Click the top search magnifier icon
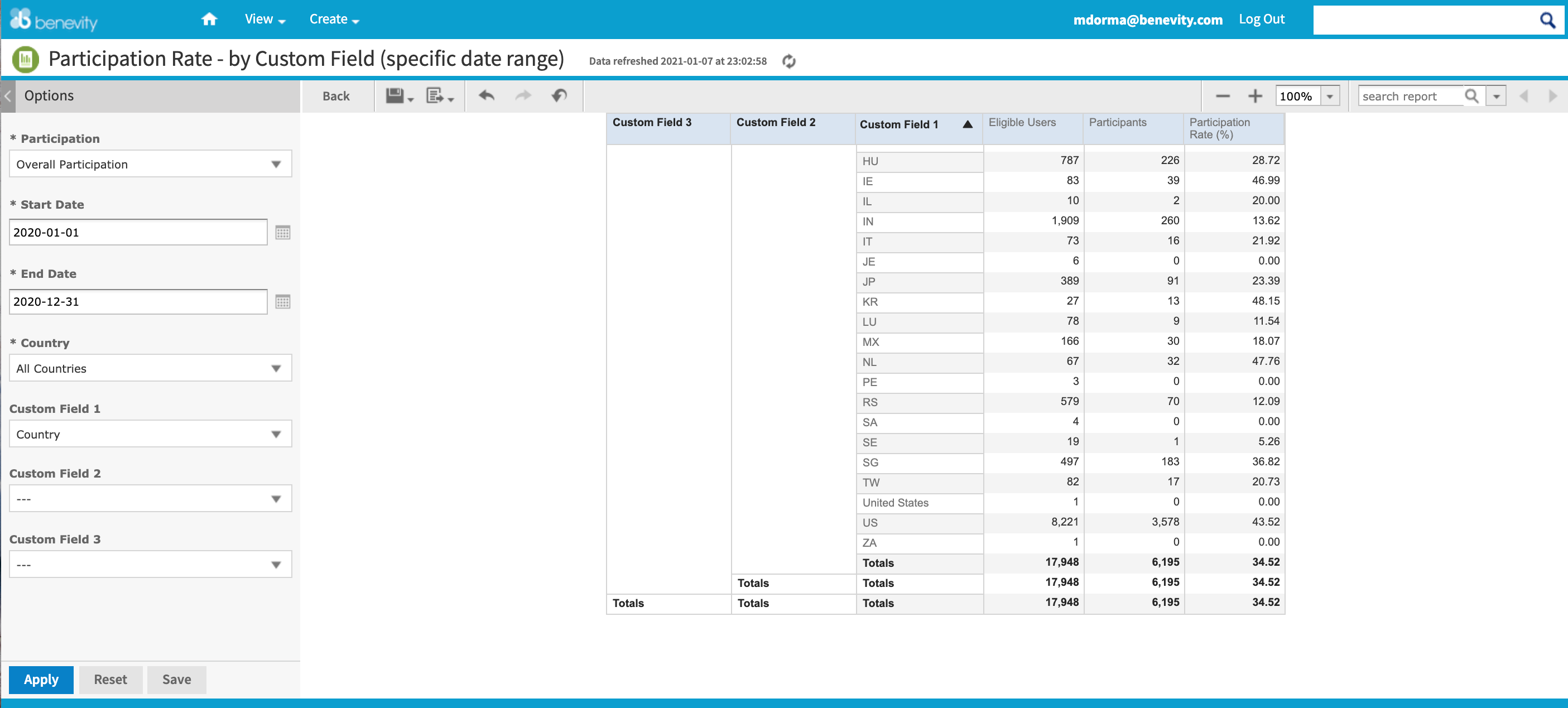The width and height of the screenshot is (1568, 708). click(1547, 20)
